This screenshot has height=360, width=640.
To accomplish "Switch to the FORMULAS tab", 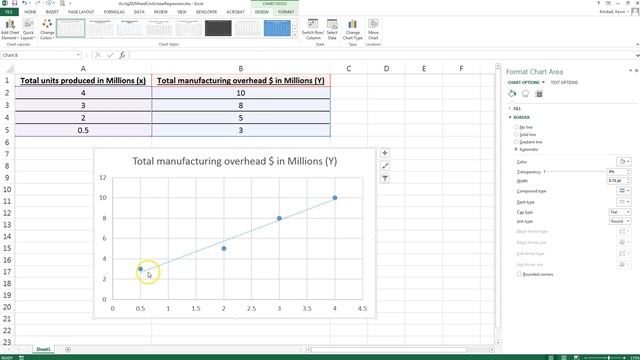I will (114, 12).
